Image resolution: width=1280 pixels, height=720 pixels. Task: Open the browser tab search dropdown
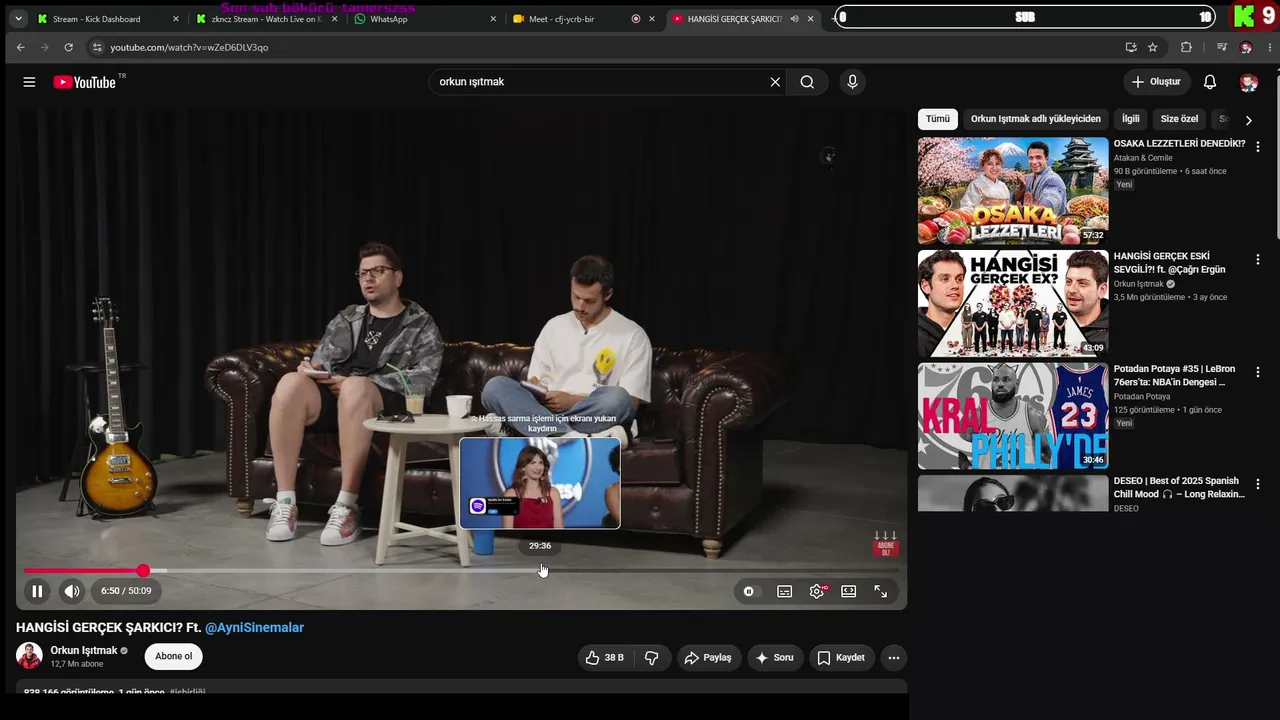tap(17, 19)
